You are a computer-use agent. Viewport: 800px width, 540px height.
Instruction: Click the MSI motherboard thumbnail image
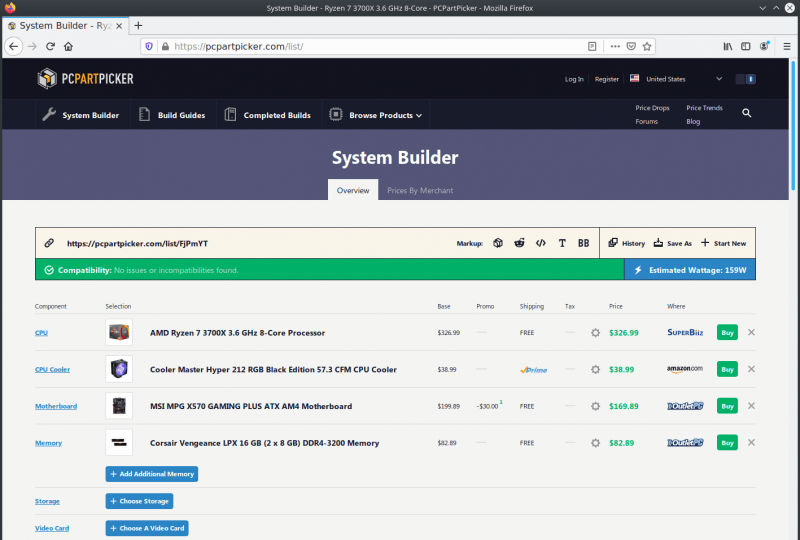[x=119, y=406]
